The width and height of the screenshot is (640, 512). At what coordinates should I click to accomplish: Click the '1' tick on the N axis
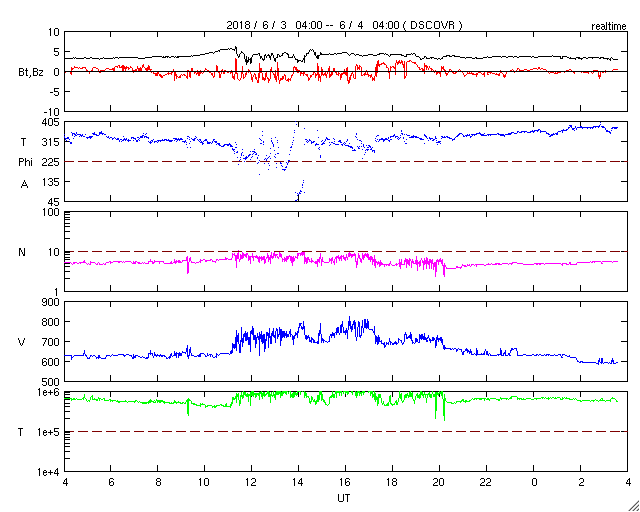tap(56, 292)
